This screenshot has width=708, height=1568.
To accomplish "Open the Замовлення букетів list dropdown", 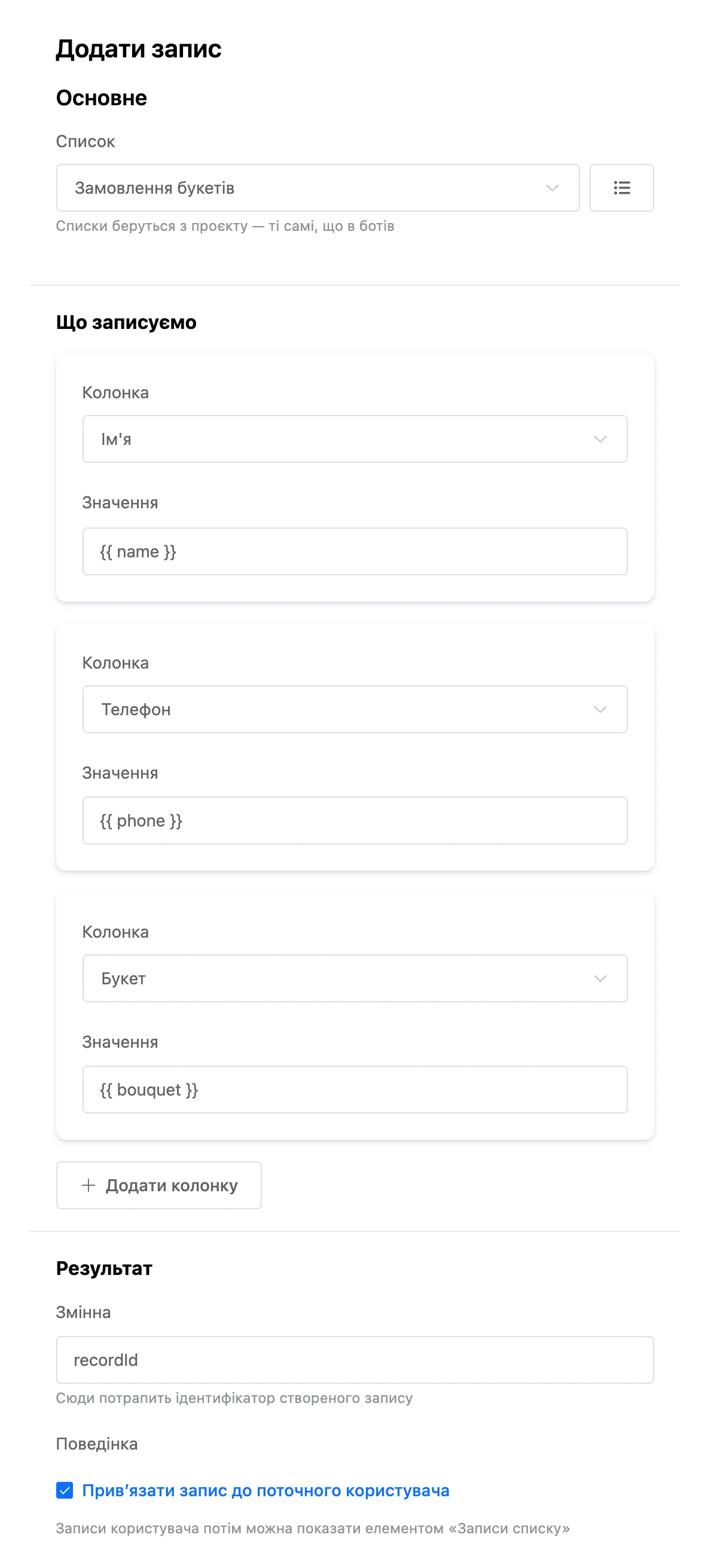I will pos(318,188).
